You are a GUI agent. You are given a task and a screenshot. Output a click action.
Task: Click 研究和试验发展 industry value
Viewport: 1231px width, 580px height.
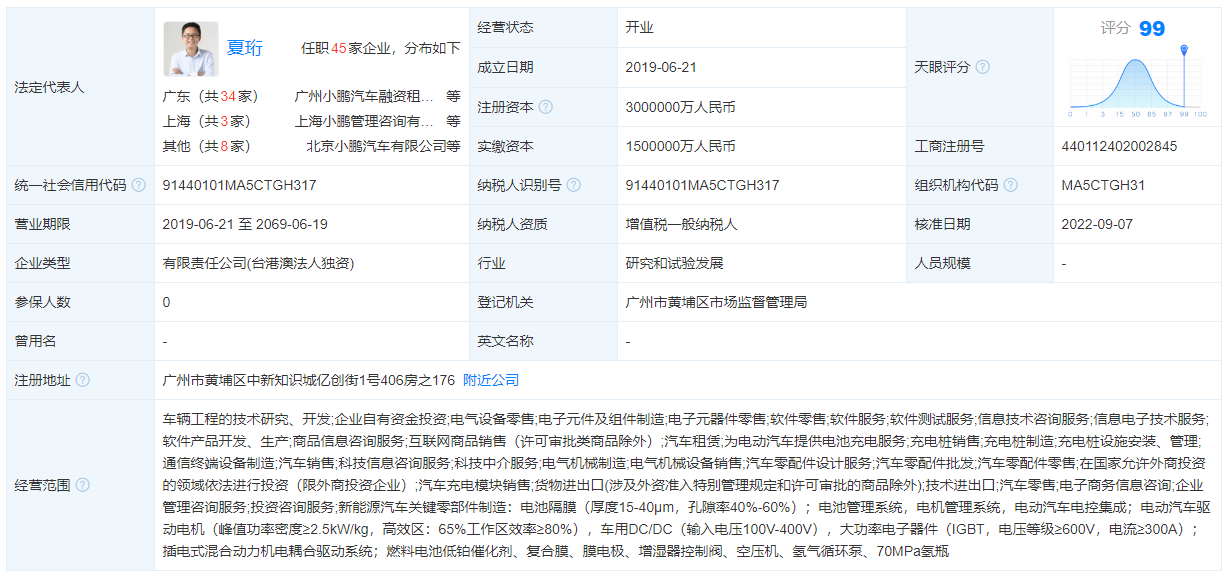click(x=674, y=263)
